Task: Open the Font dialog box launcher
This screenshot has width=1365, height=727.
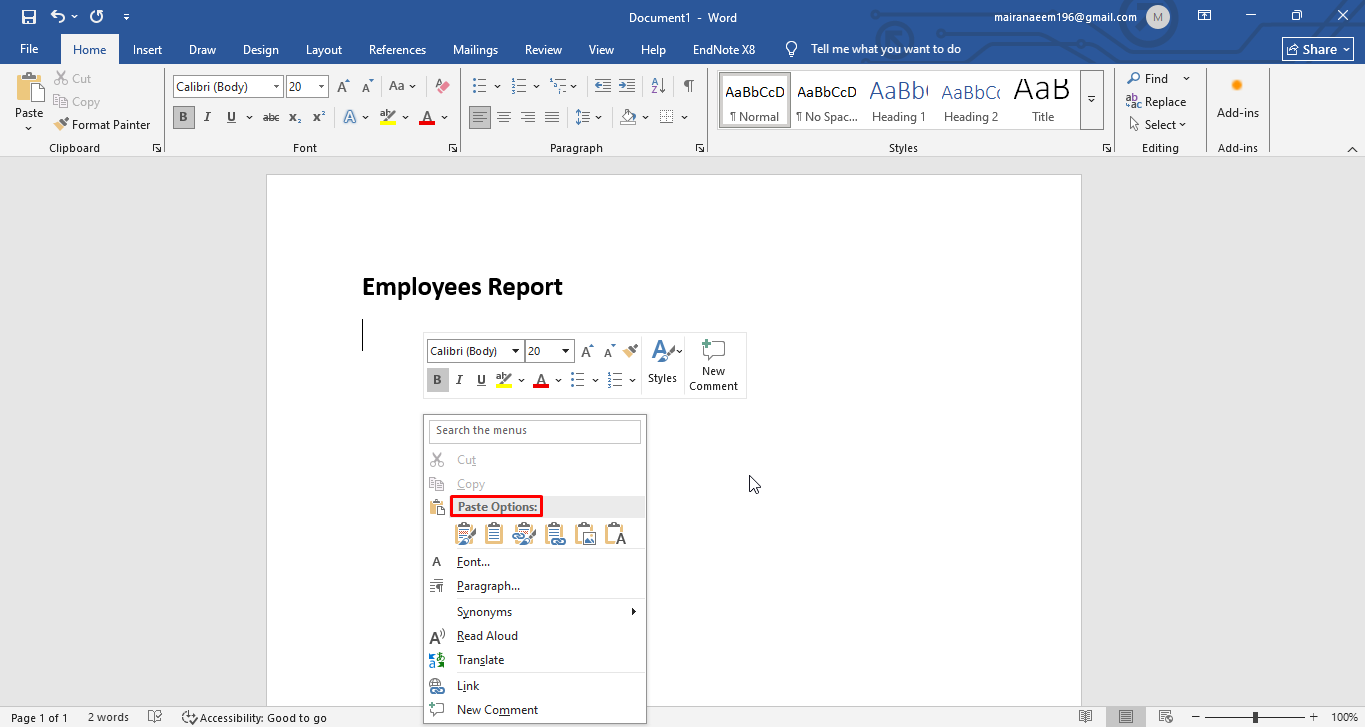Action: pyautogui.click(x=453, y=148)
